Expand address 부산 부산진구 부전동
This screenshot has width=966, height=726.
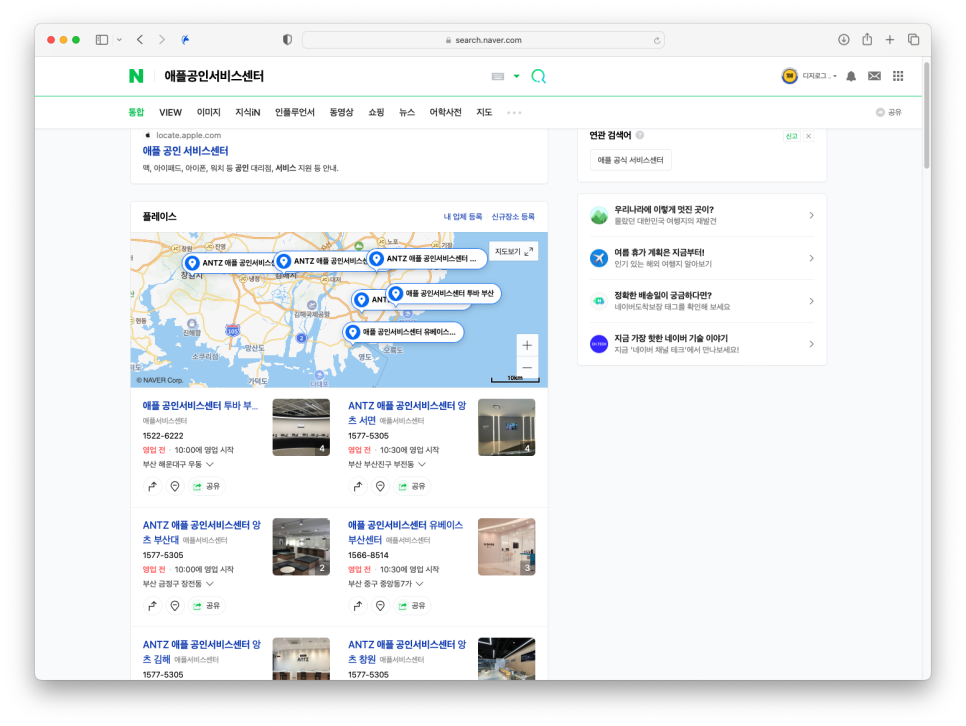(x=386, y=464)
